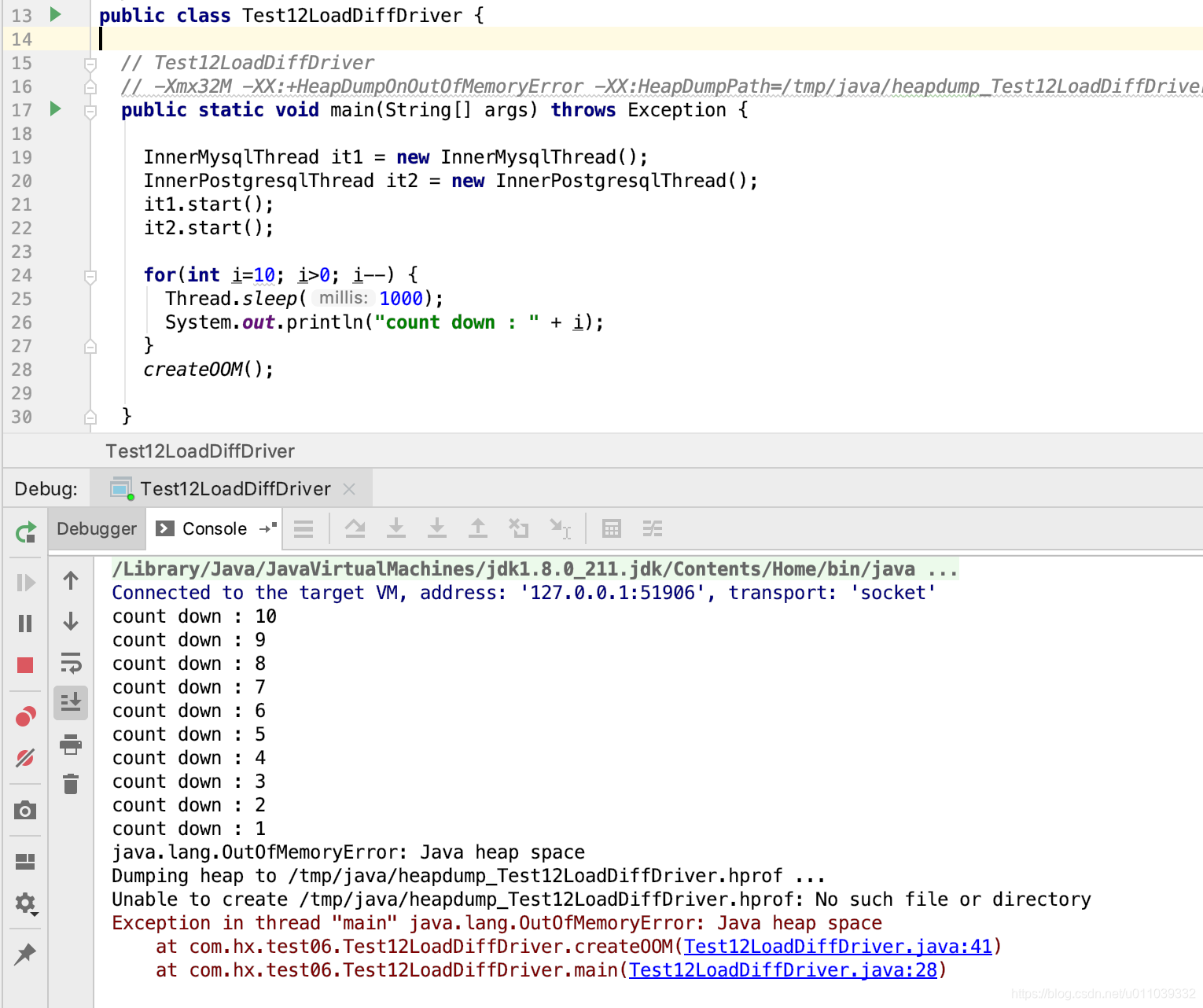Toggle Mute Breakpoints icon
Image resolution: width=1203 pixels, height=1008 pixels.
tap(25, 757)
